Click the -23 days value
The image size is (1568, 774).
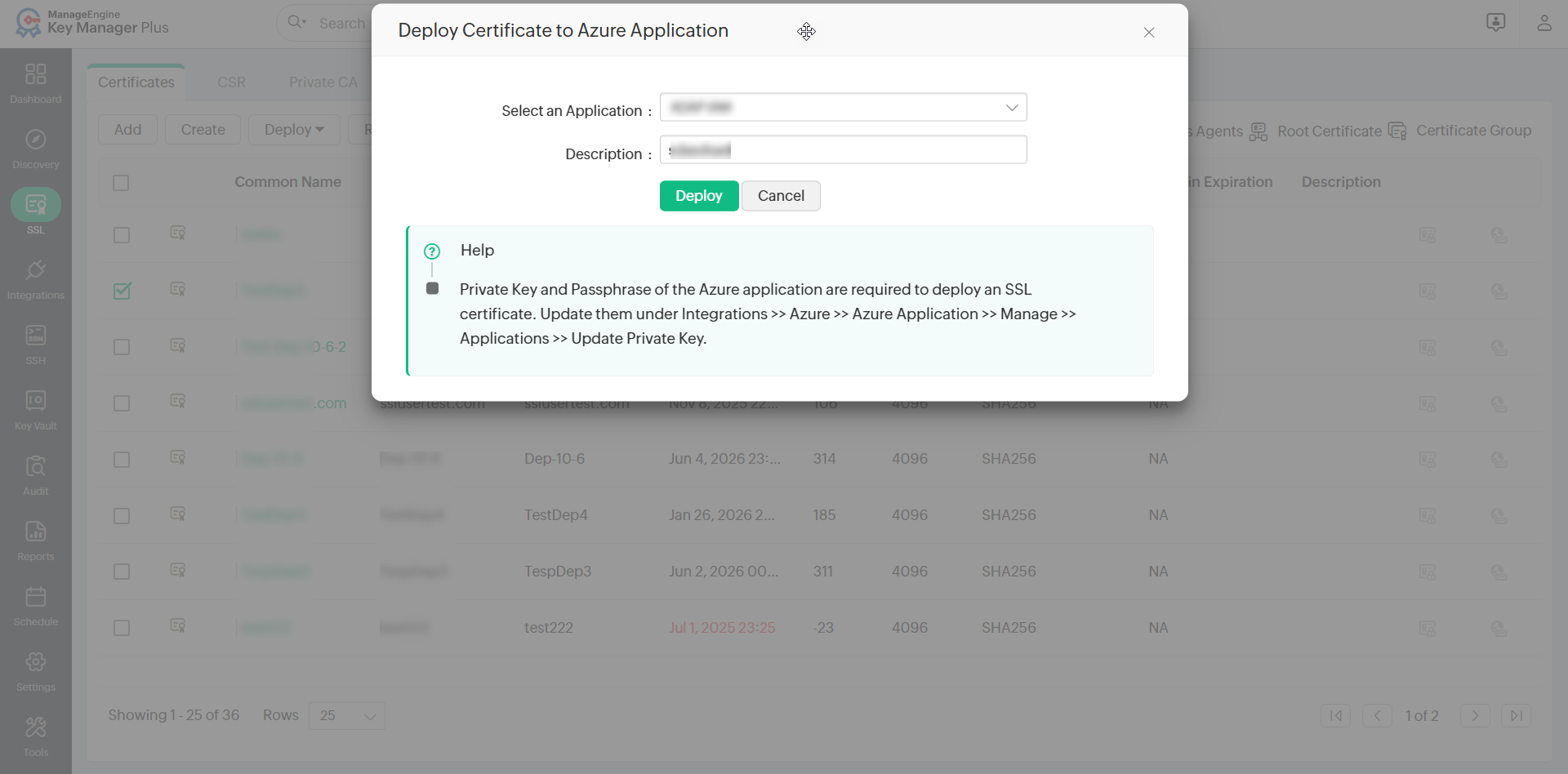click(823, 628)
